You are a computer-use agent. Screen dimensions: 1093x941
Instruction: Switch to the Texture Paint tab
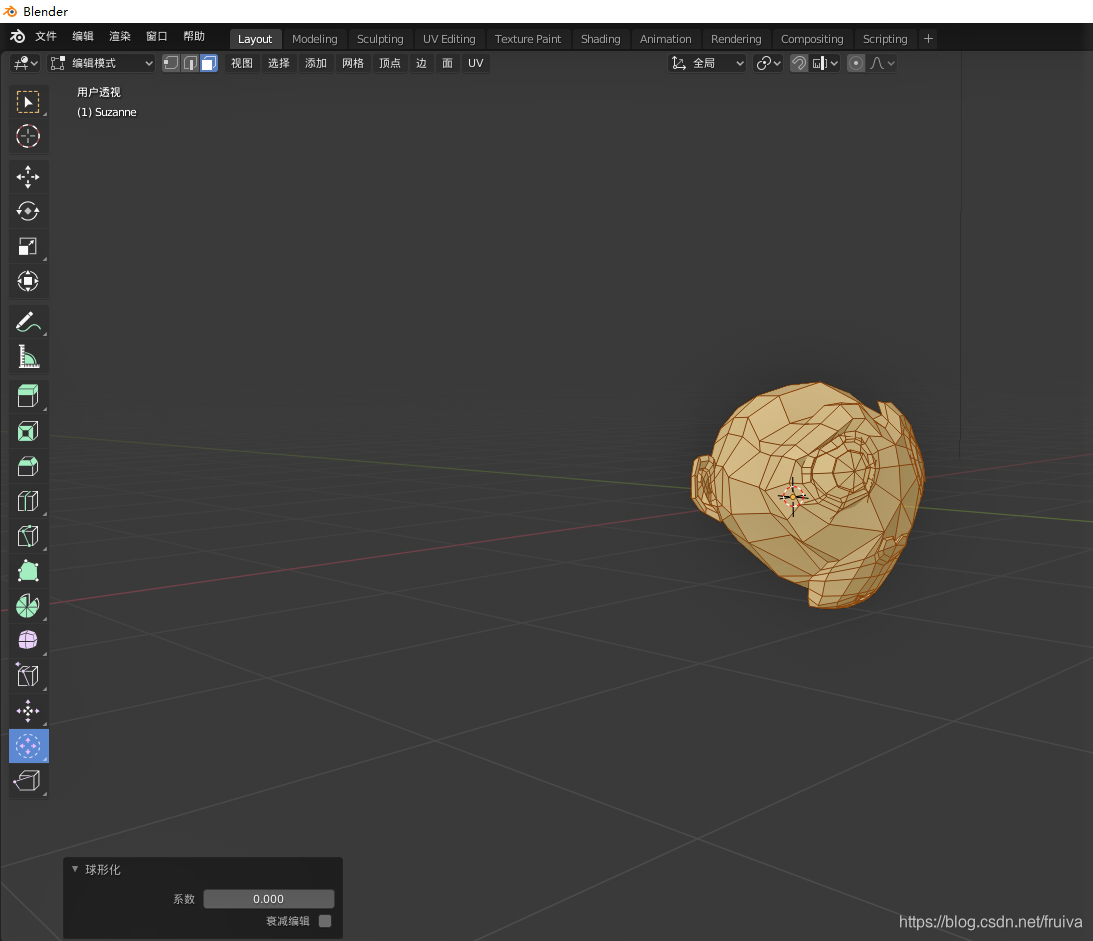[528, 39]
